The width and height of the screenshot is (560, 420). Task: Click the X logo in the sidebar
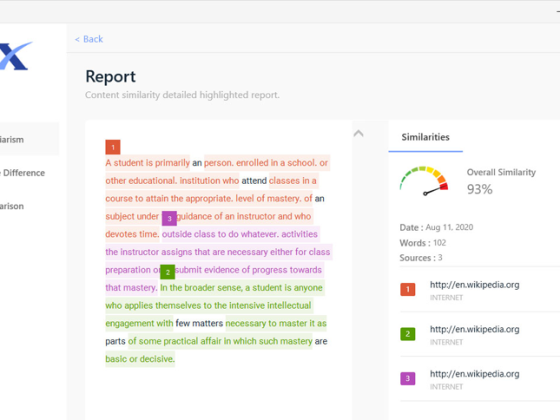pos(16,56)
